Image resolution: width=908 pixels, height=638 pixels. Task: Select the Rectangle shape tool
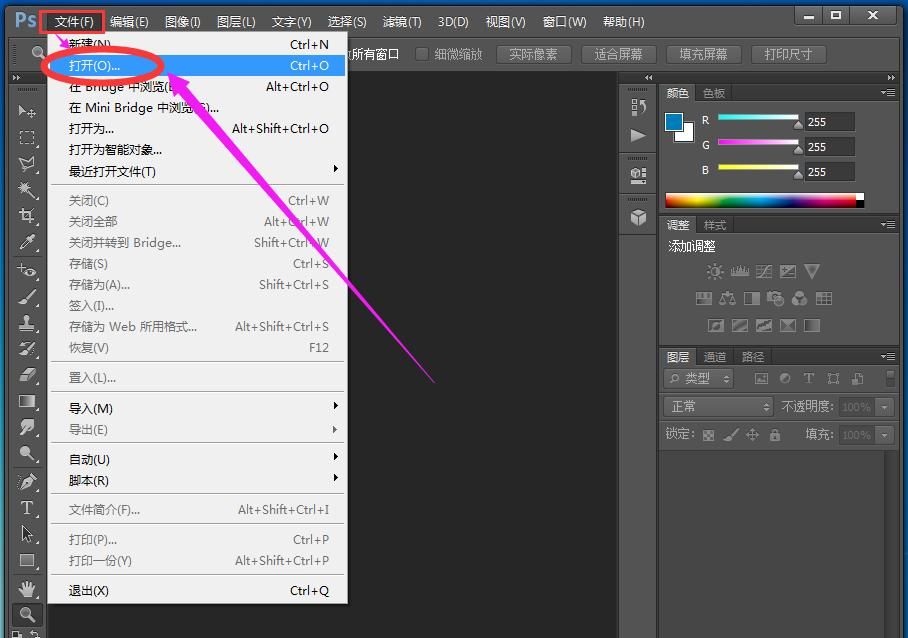[x=27, y=560]
